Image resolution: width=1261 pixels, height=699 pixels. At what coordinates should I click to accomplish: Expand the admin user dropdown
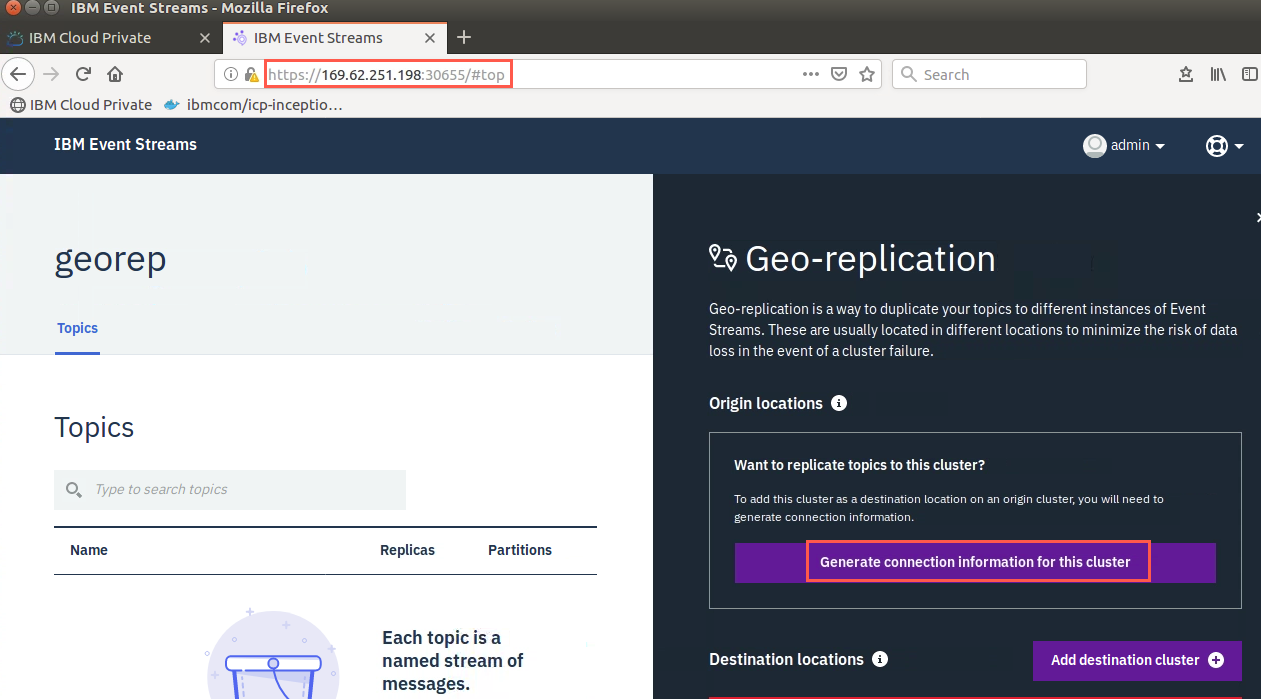pos(1160,146)
